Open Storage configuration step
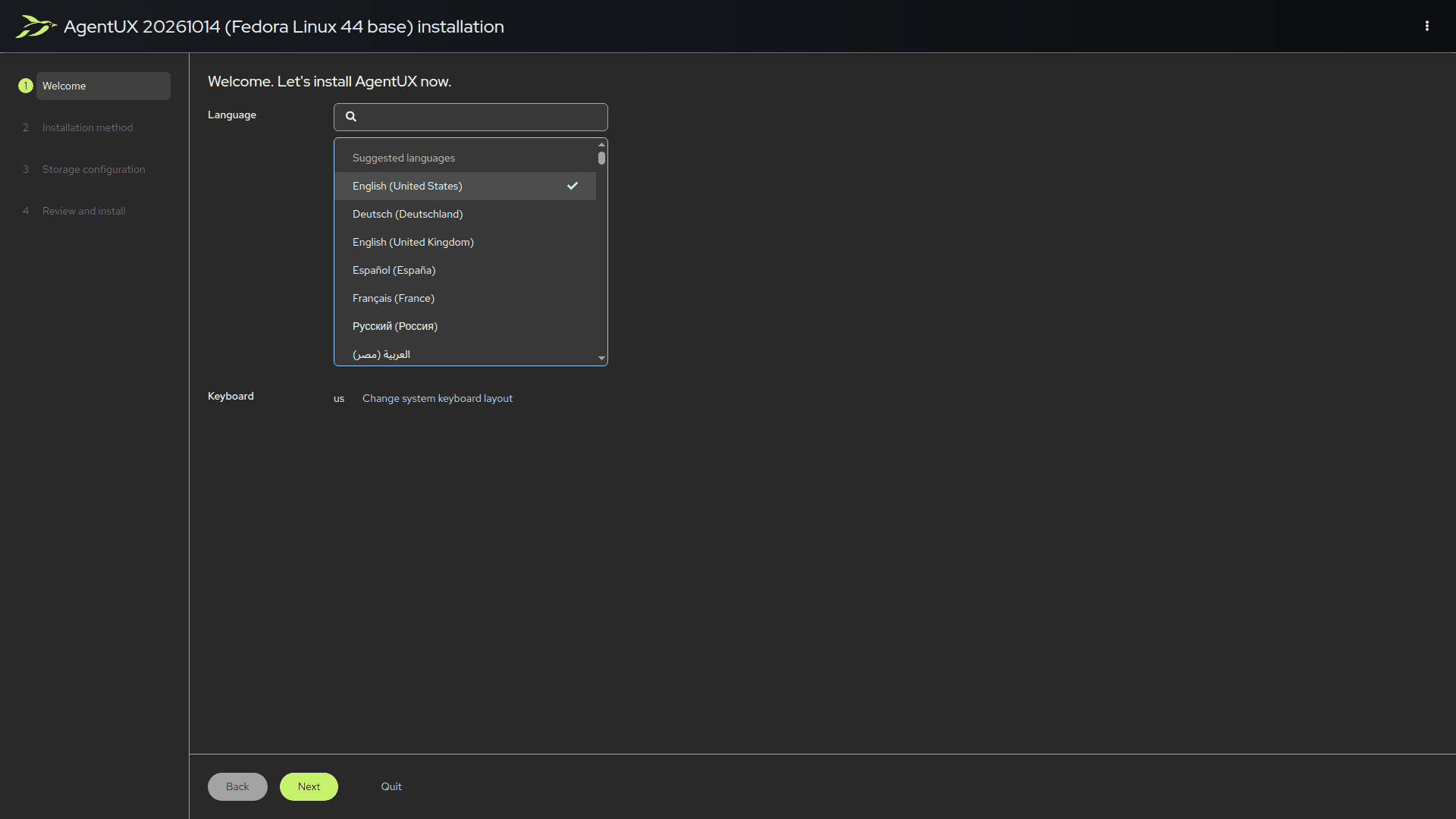The width and height of the screenshot is (1456, 819). 93,169
